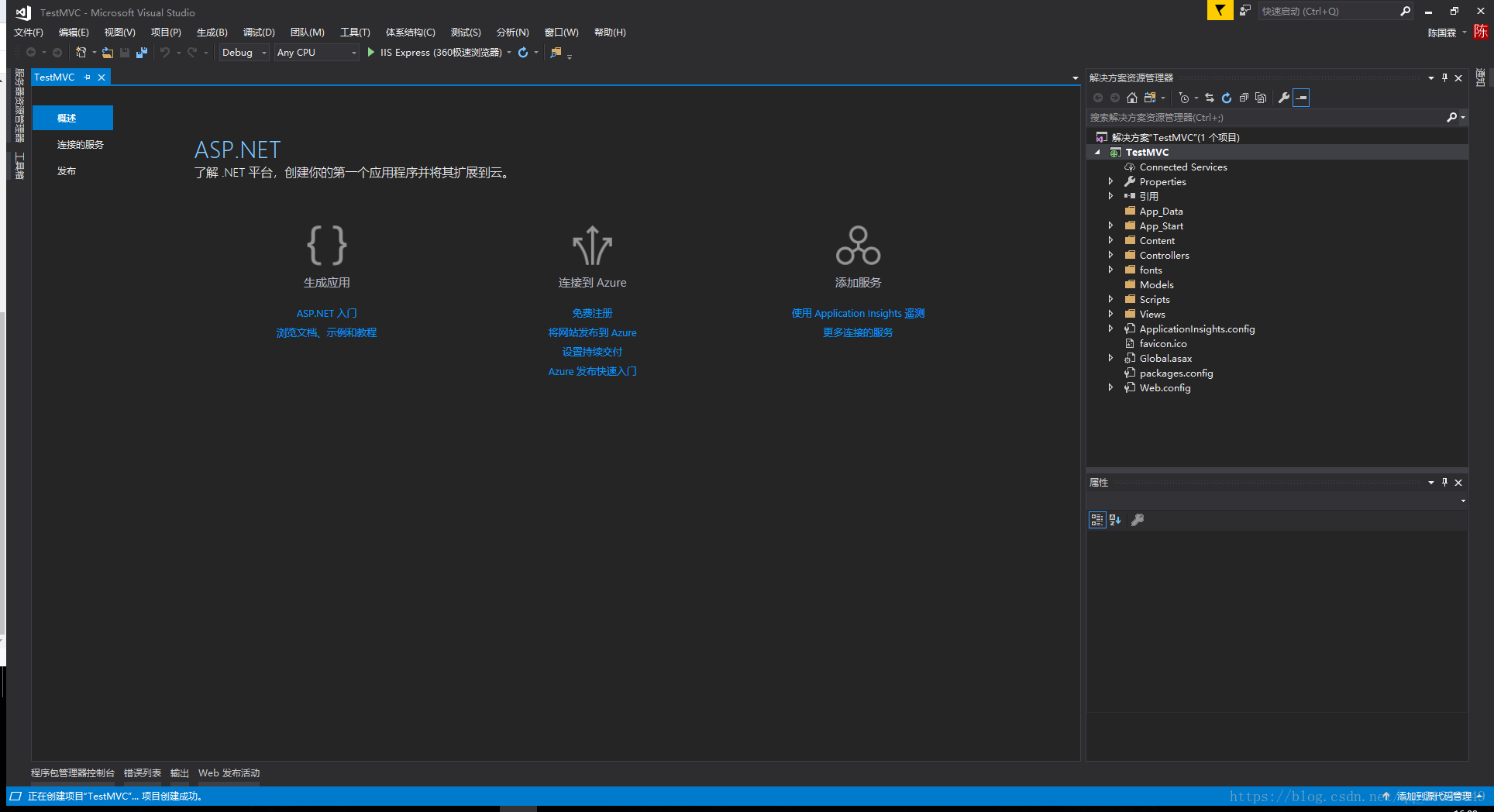Viewport: 1494px width, 812px height.
Task: Expand the Web.config node
Action: point(1111,387)
